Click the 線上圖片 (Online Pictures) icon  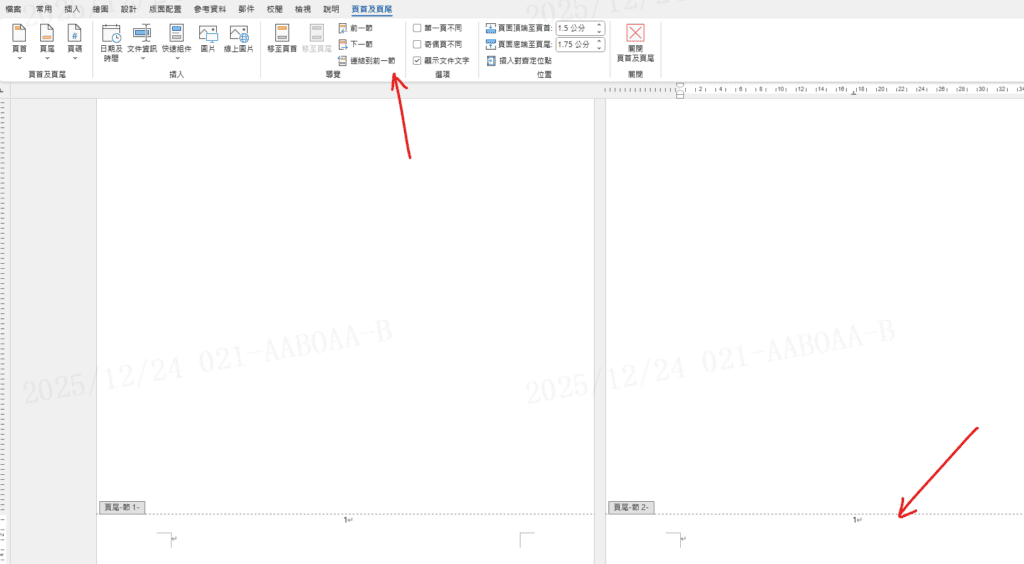(x=240, y=38)
